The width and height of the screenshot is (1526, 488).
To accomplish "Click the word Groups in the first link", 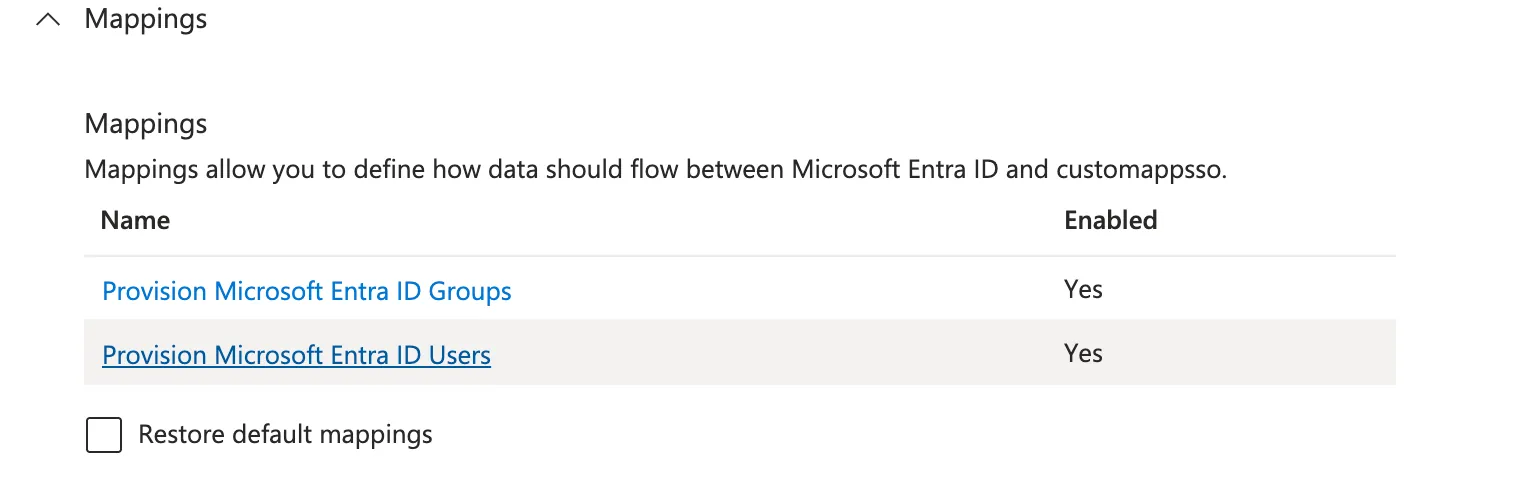I will point(470,291).
